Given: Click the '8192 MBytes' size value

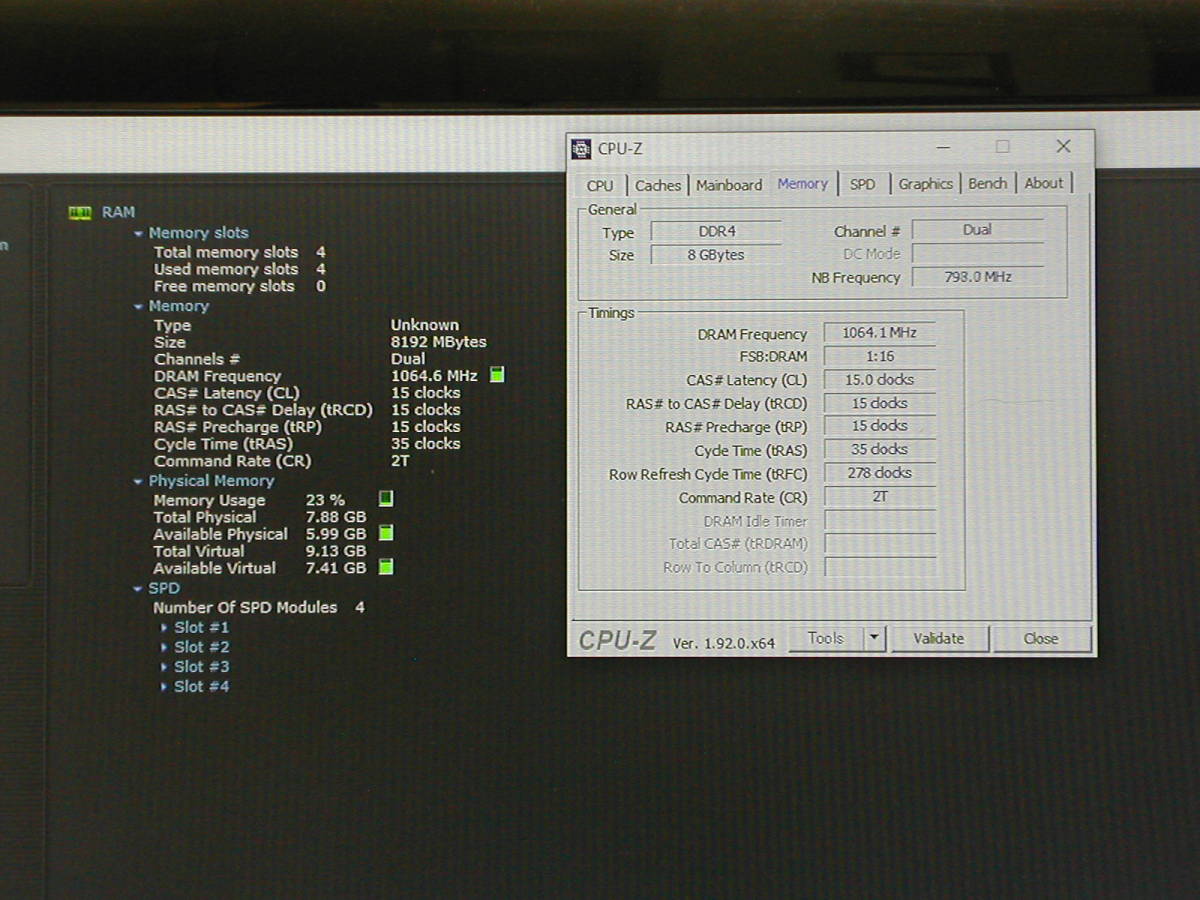Looking at the screenshot, I should [438, 342].
